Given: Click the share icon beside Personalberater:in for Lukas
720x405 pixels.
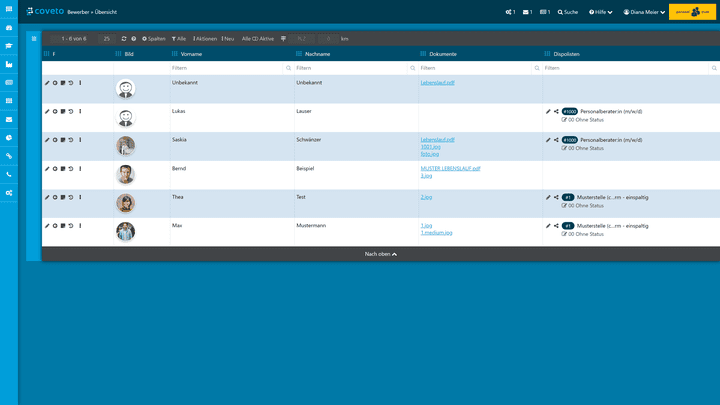Looking at the screenshot, I should pyautogui.click(x=556, y=111).
